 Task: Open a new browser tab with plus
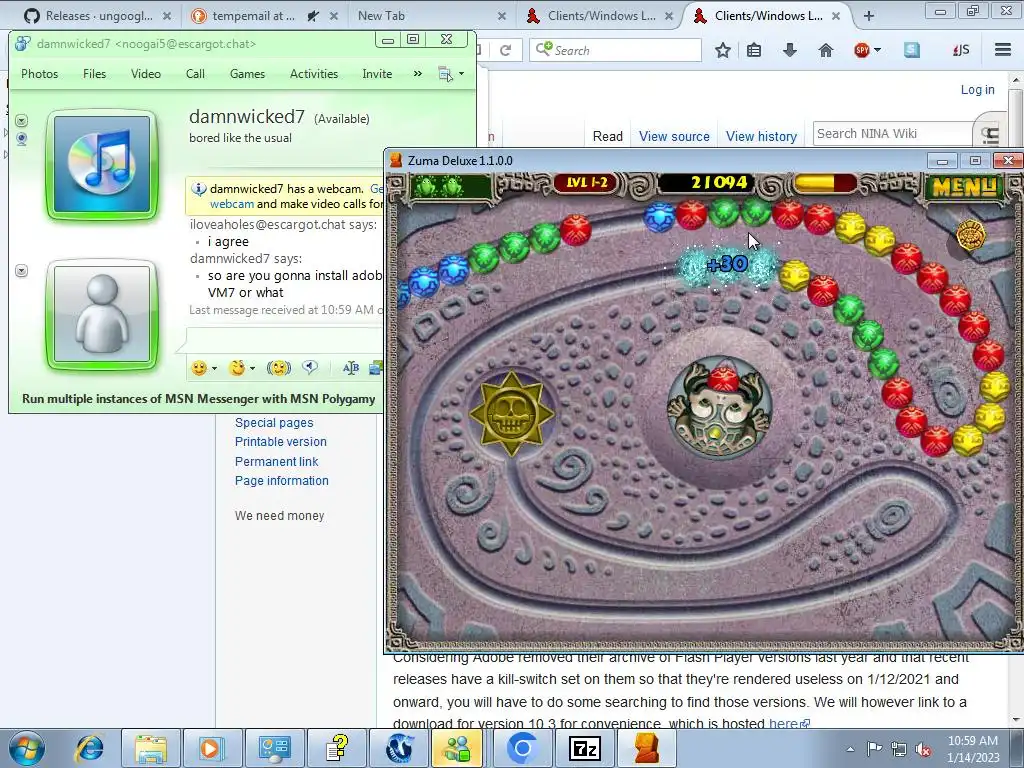(869, 16)
